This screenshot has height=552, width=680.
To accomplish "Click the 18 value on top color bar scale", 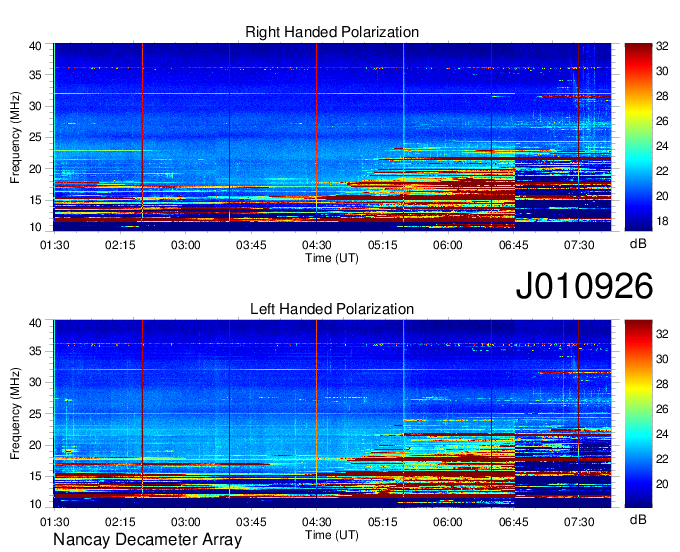I will click(x=662, y=222).
